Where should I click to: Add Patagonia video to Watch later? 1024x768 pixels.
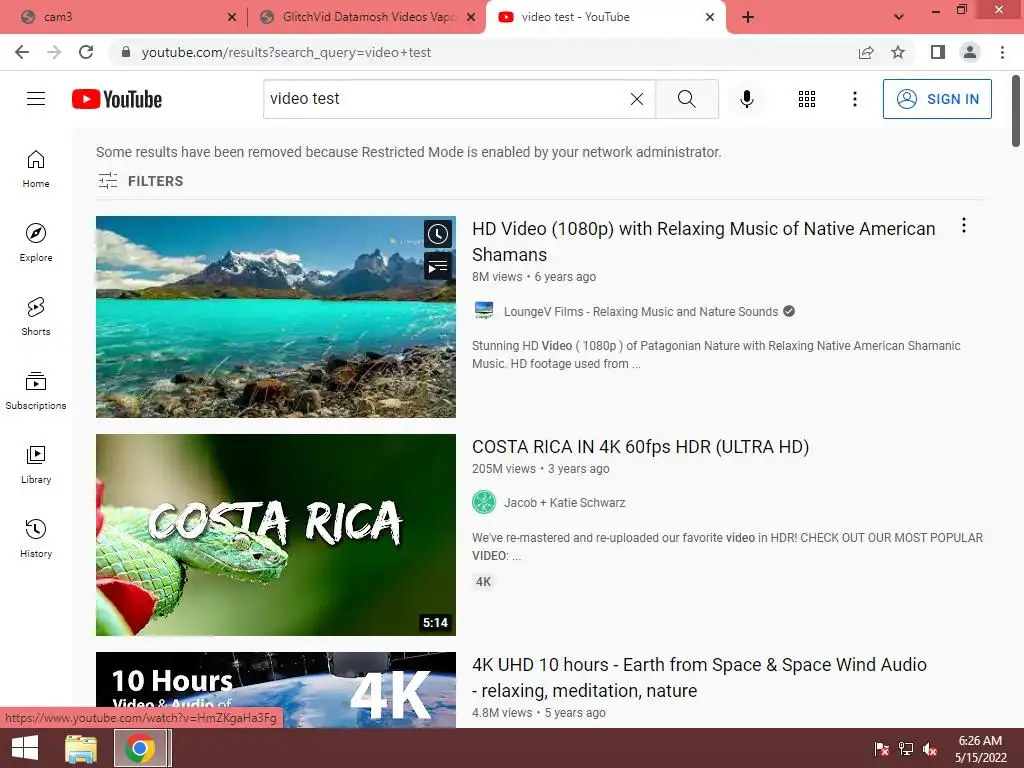(438, 234)
